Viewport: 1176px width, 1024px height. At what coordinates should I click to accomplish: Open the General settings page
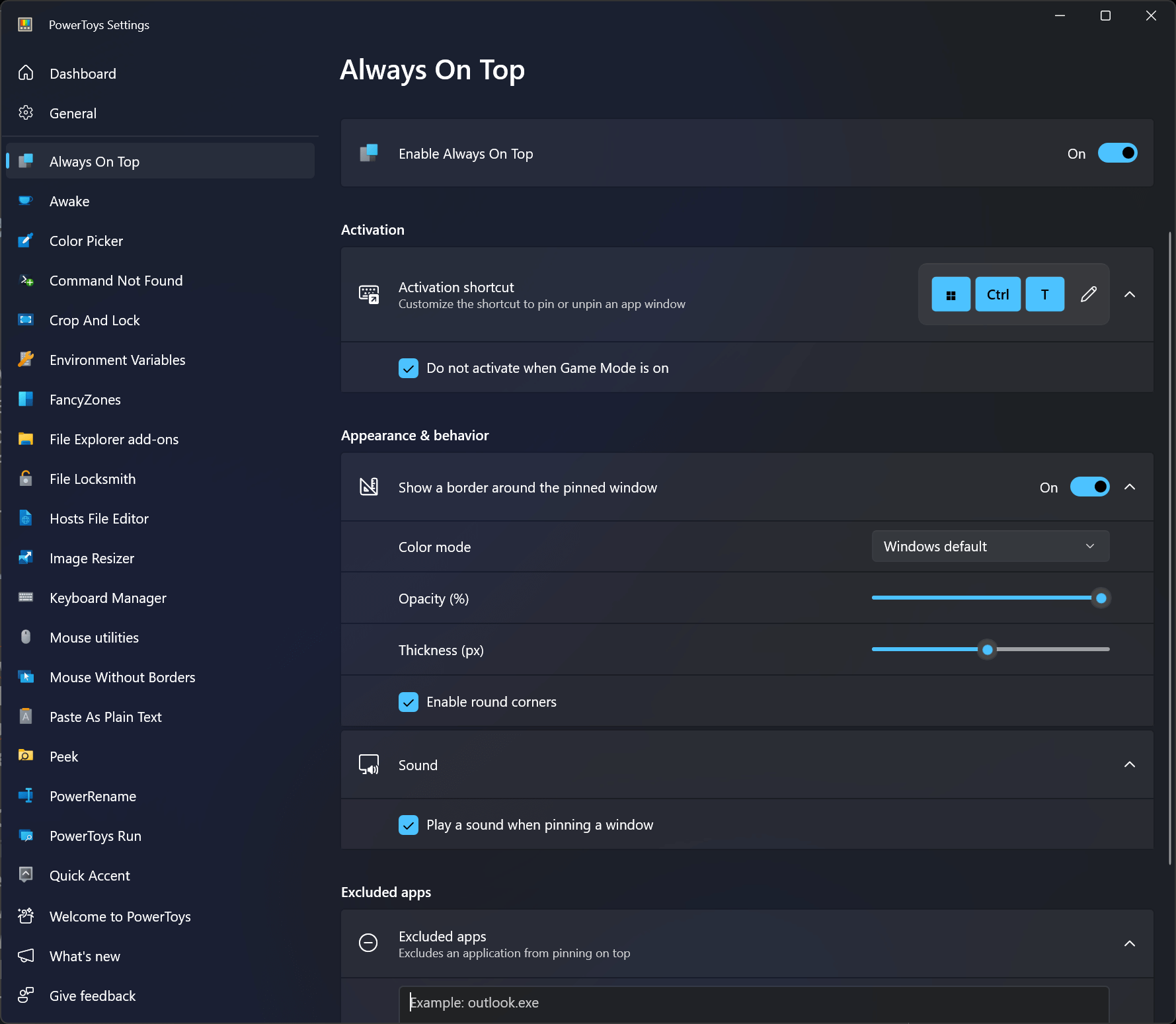pyautogui.click(x=73, y=113)
